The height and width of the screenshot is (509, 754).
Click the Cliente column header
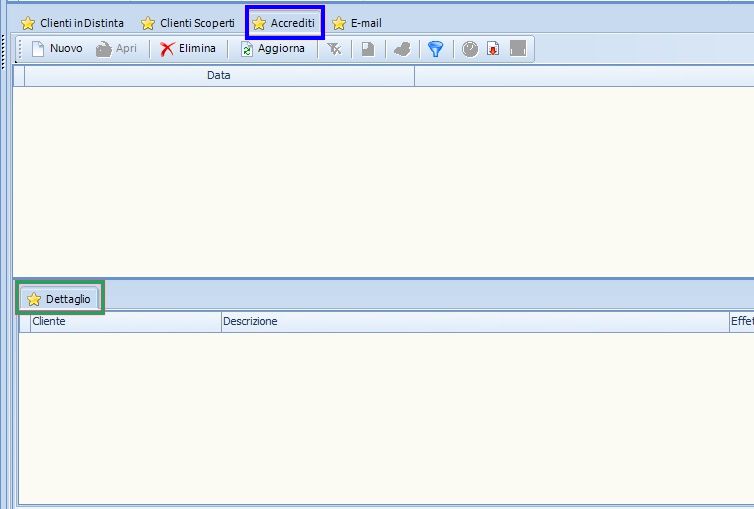[x=125, y=322]
